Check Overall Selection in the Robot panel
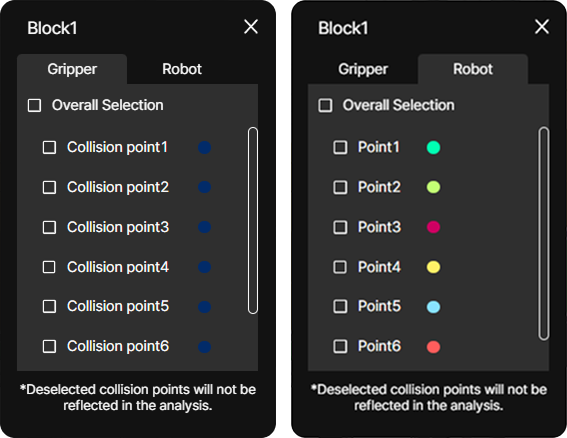The height and width of the screenshot is (438, 567). (325, 106)
